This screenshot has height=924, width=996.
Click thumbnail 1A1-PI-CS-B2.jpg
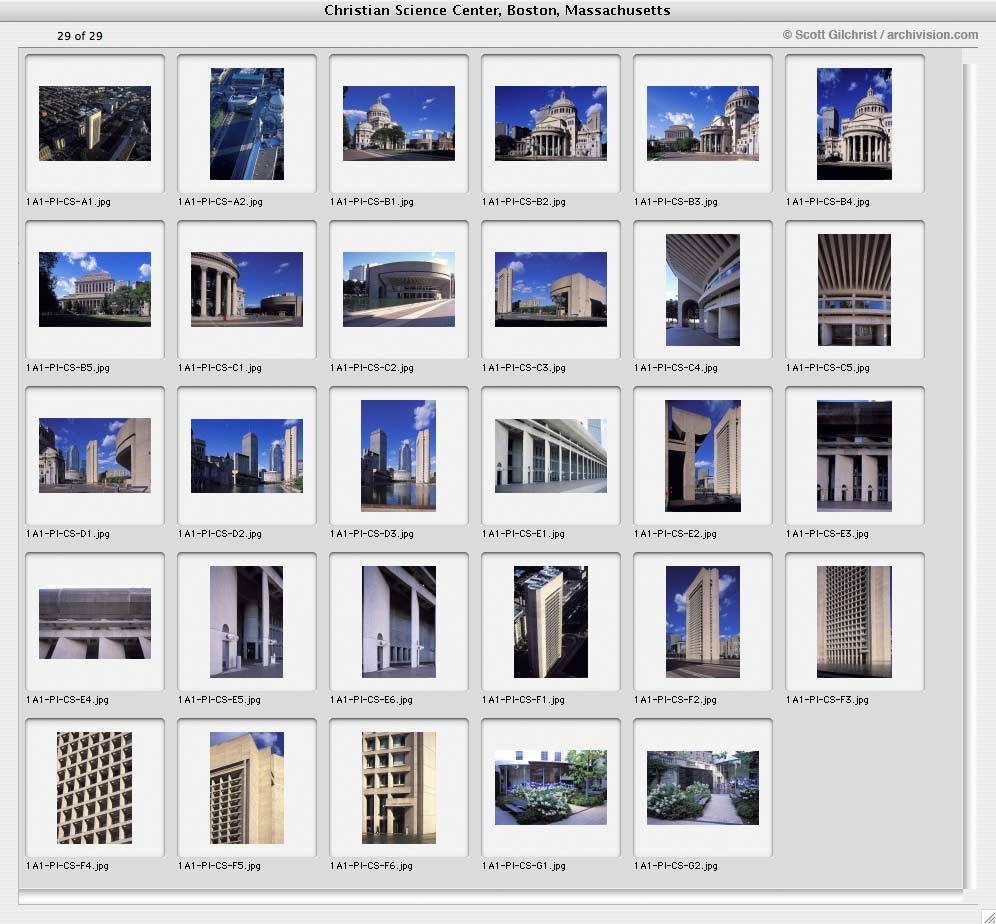click(x=551, y=123)
